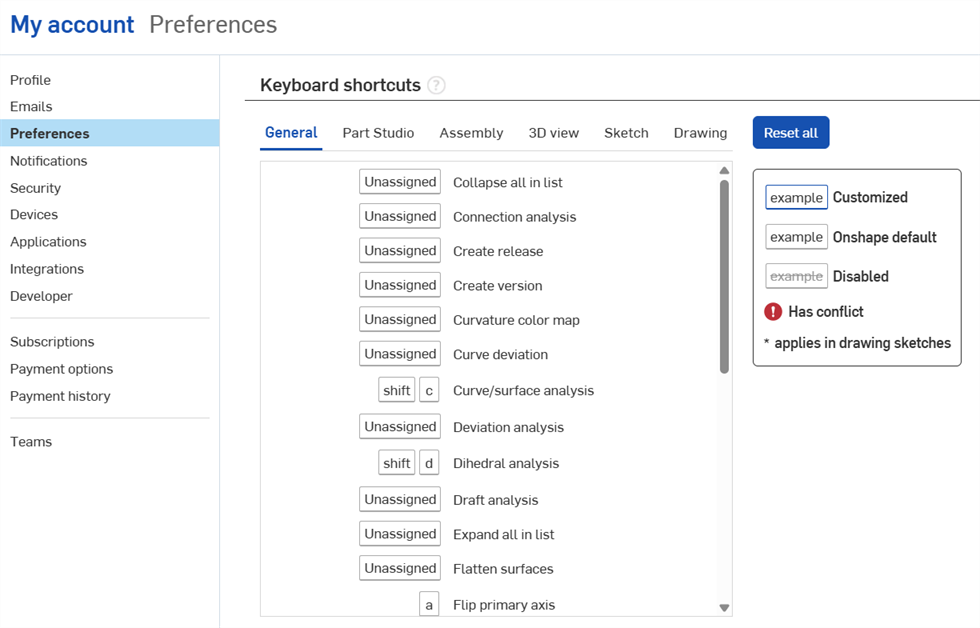Open the Security section
This screenshot has width=980, height=628.
[35, 187]
